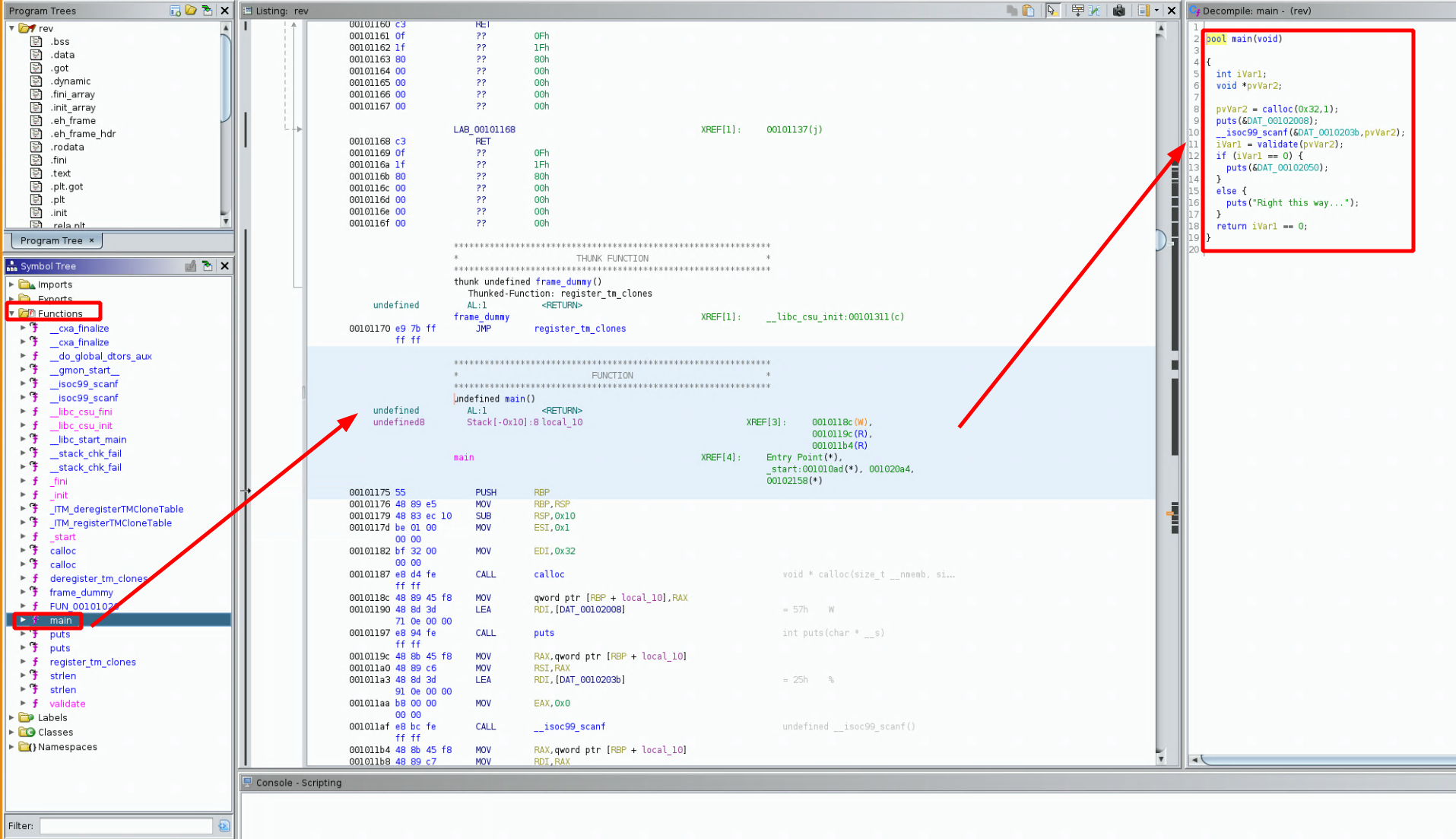Expand the Imports folder in Symbol Tree

[x=12, y=284]
